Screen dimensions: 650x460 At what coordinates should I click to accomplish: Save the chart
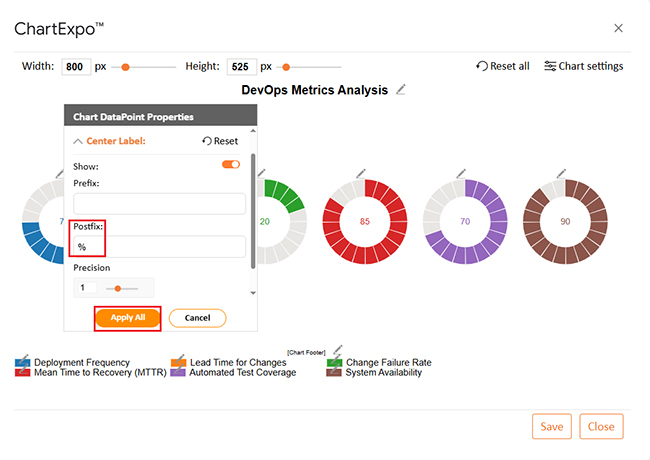552,426
